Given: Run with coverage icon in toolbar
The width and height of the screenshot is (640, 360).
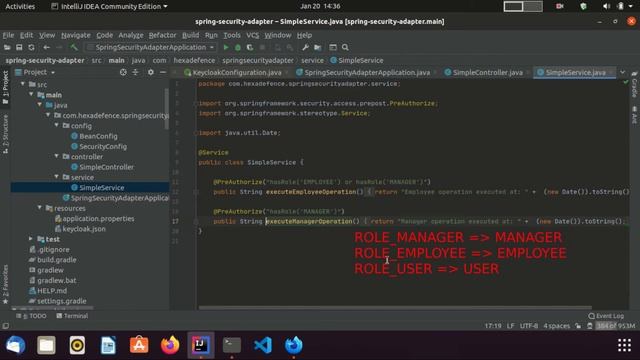Looking at the screenshot, I should (x=250, y=47).
